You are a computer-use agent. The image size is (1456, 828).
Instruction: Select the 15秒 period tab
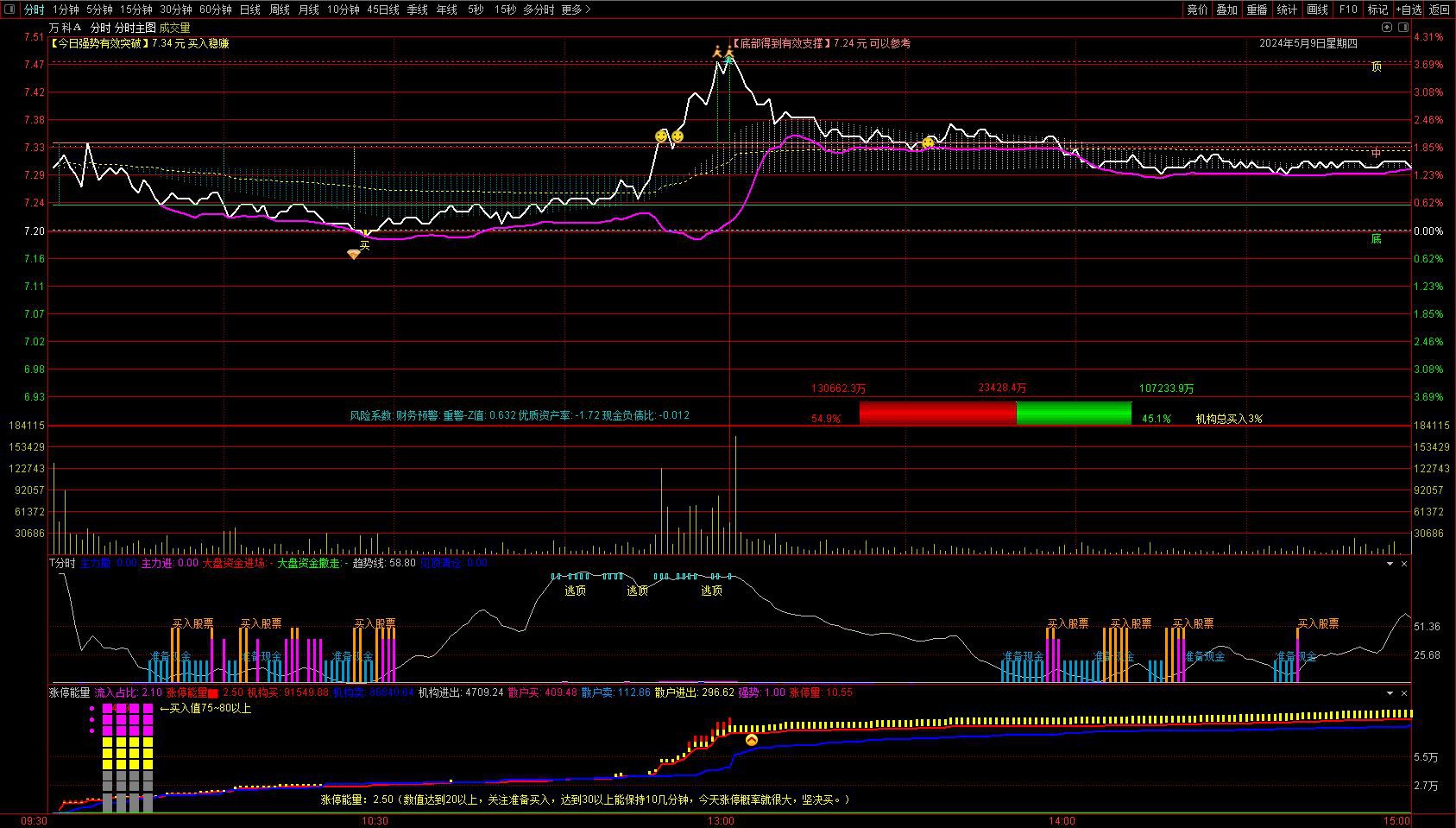click(505, 9)
